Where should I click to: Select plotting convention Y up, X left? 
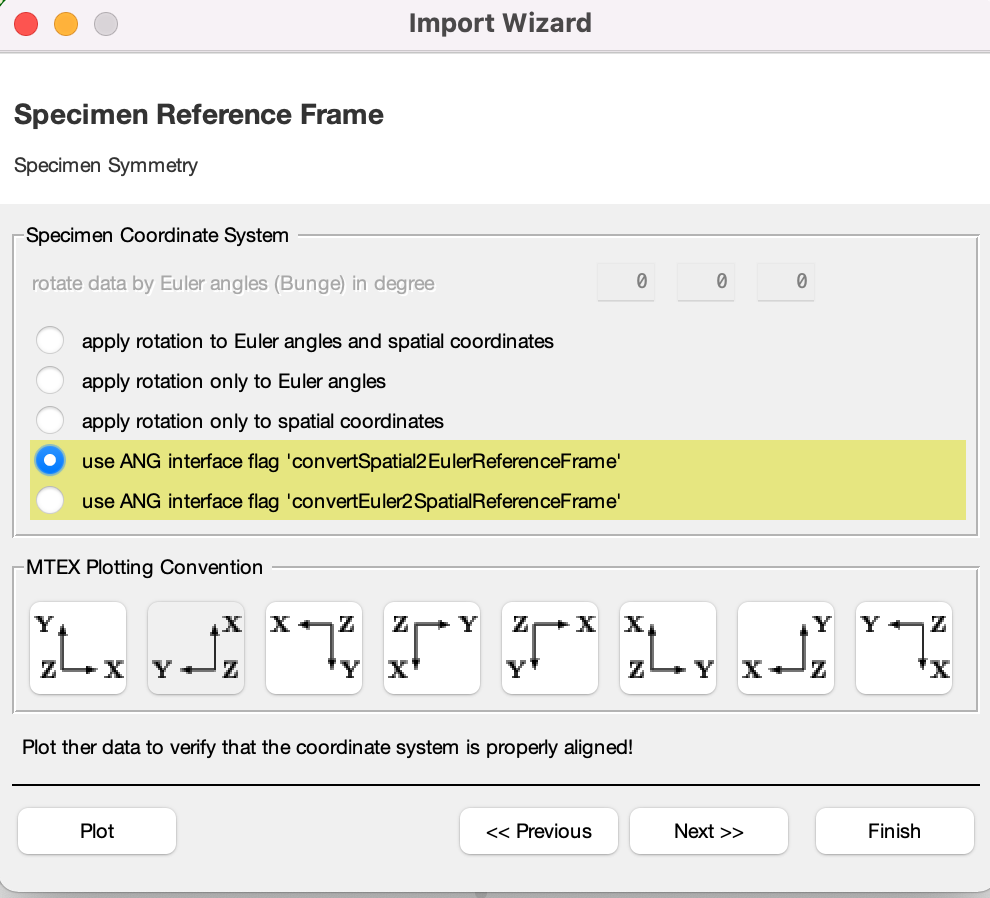pyautogui.click(x=786, y=648)
